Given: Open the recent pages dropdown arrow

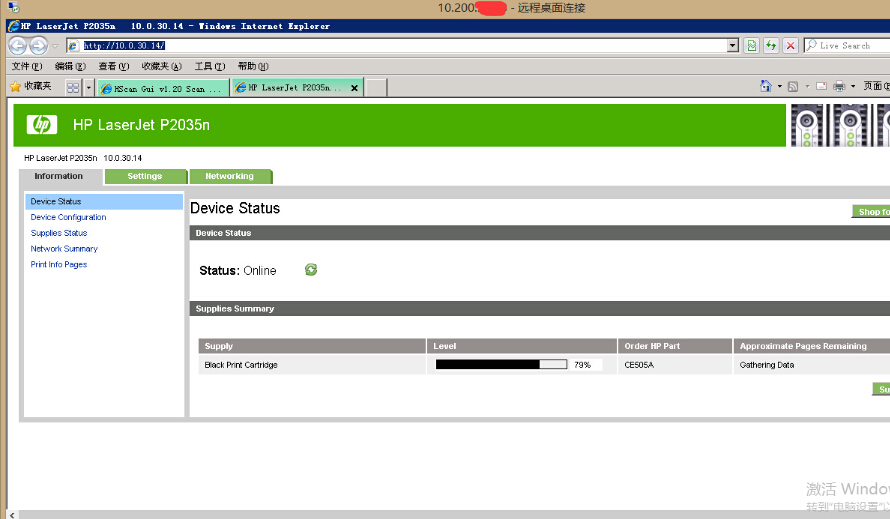Looking at the screenshot, I should pyautogui.click(x=55, y=46).
